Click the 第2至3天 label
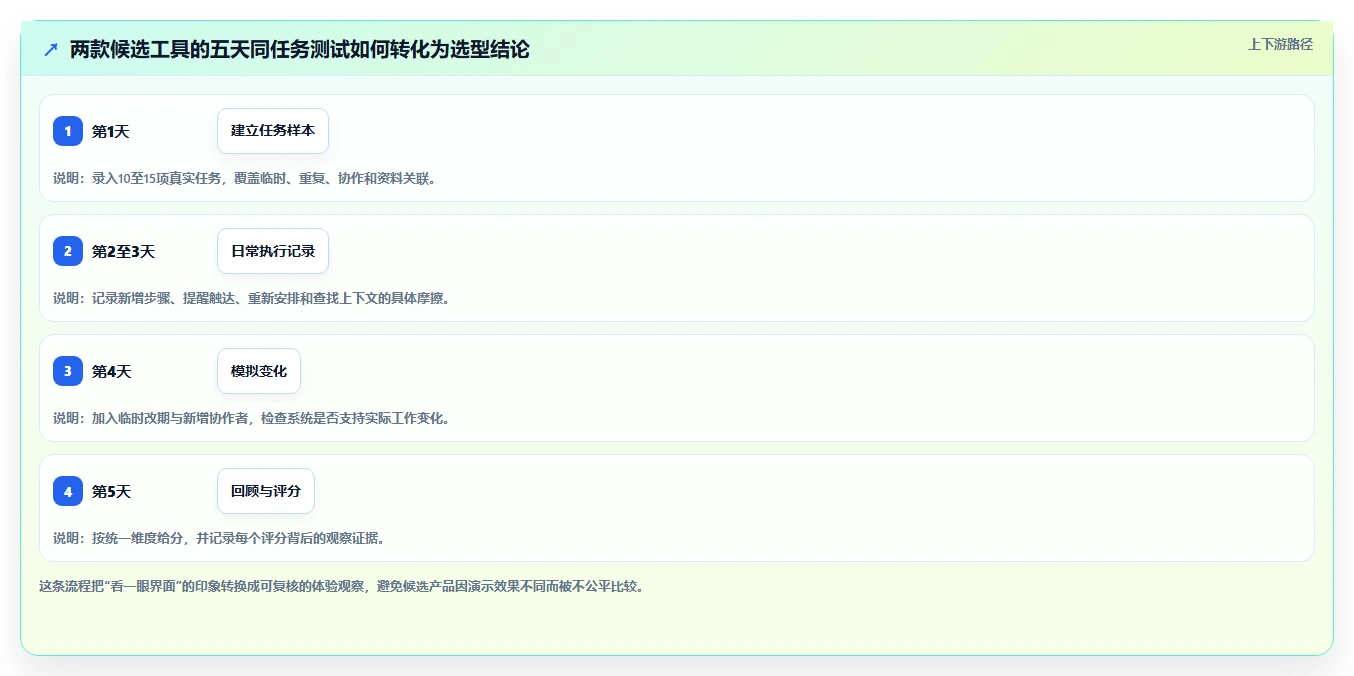Image resolution: width=1354 pixels, height=676 pixels. point(124,251)
